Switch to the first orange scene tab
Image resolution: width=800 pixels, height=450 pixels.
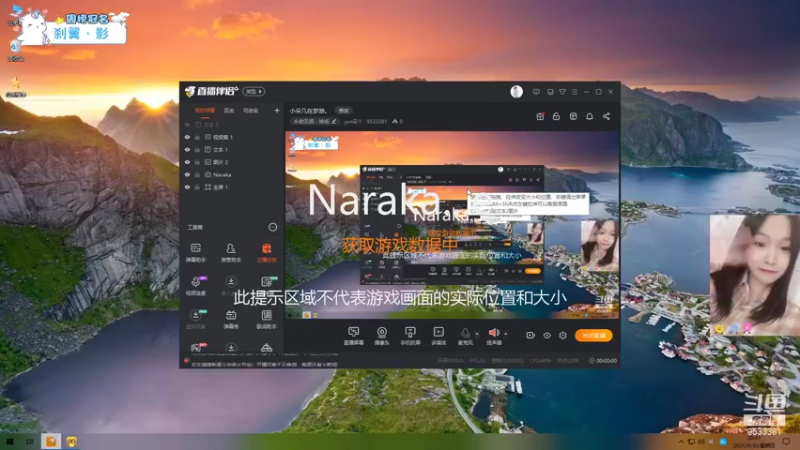[205, 110]
